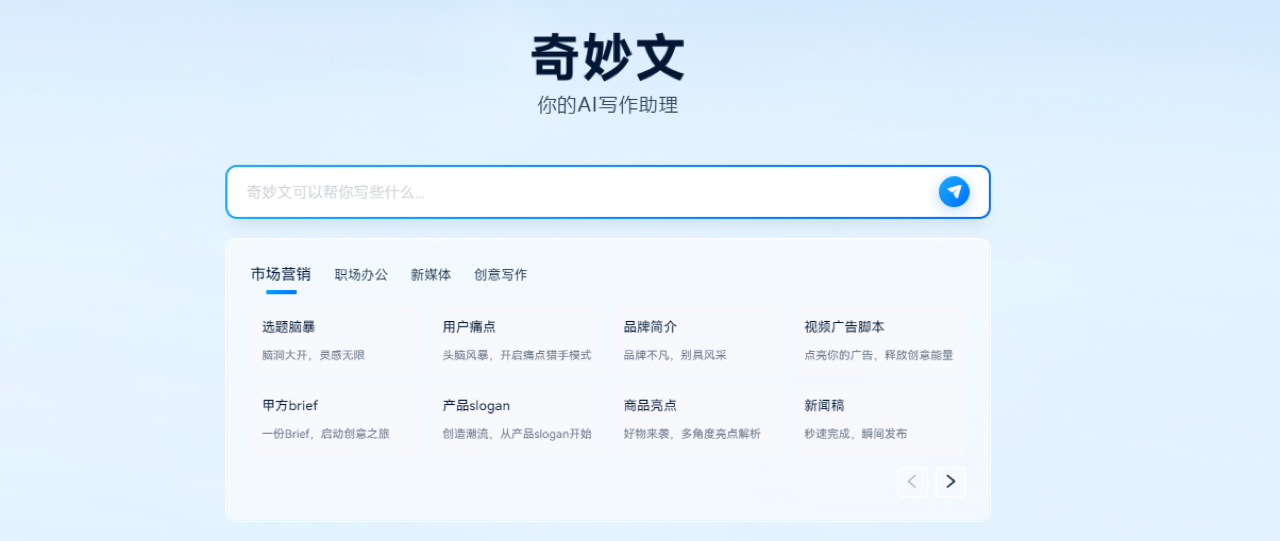The width and height of the screenshot is (1280, 541).
Task: Open the 产品slogan template card
Action: [x=518, y=419]
